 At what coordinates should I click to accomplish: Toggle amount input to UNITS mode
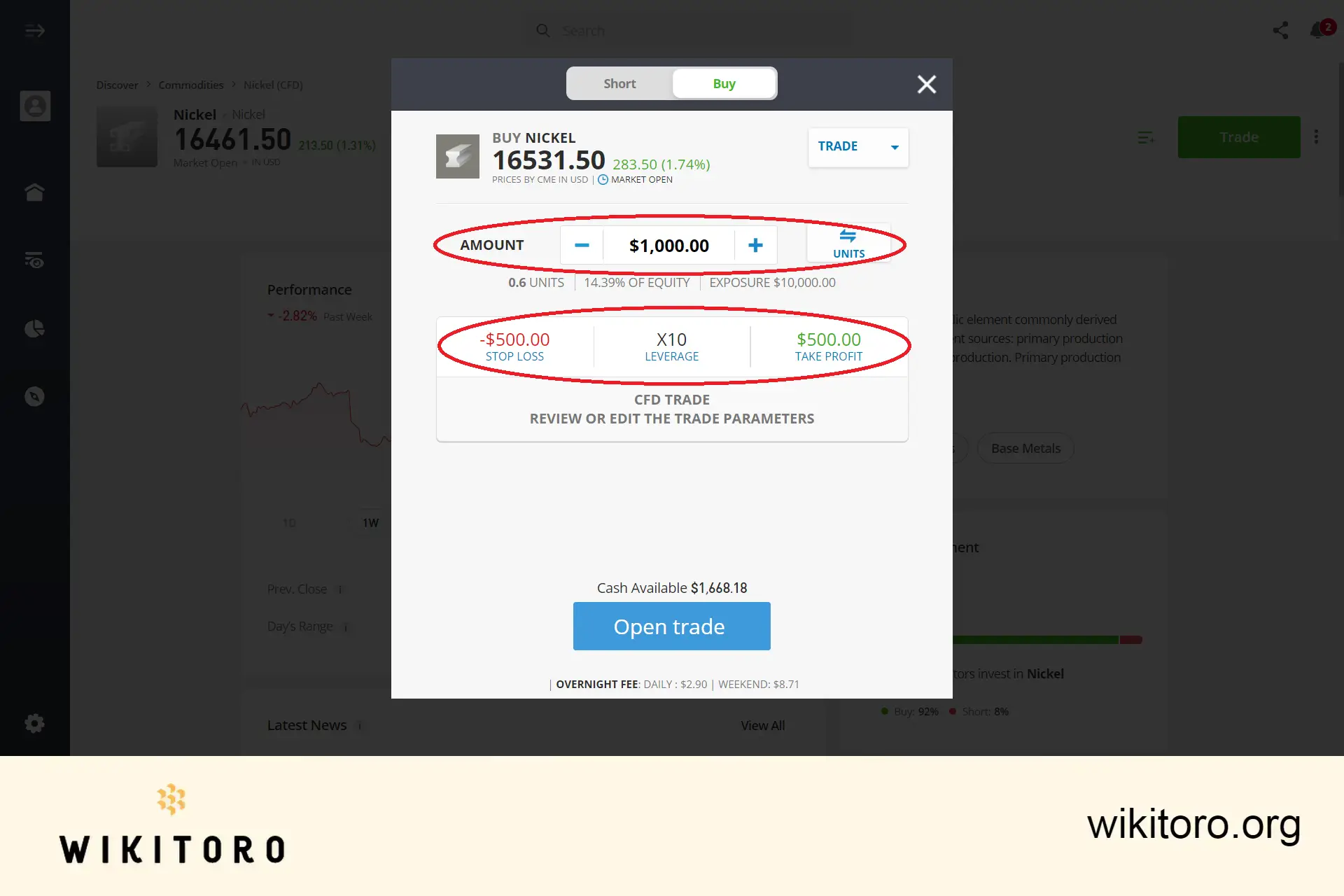coord(849,244)
